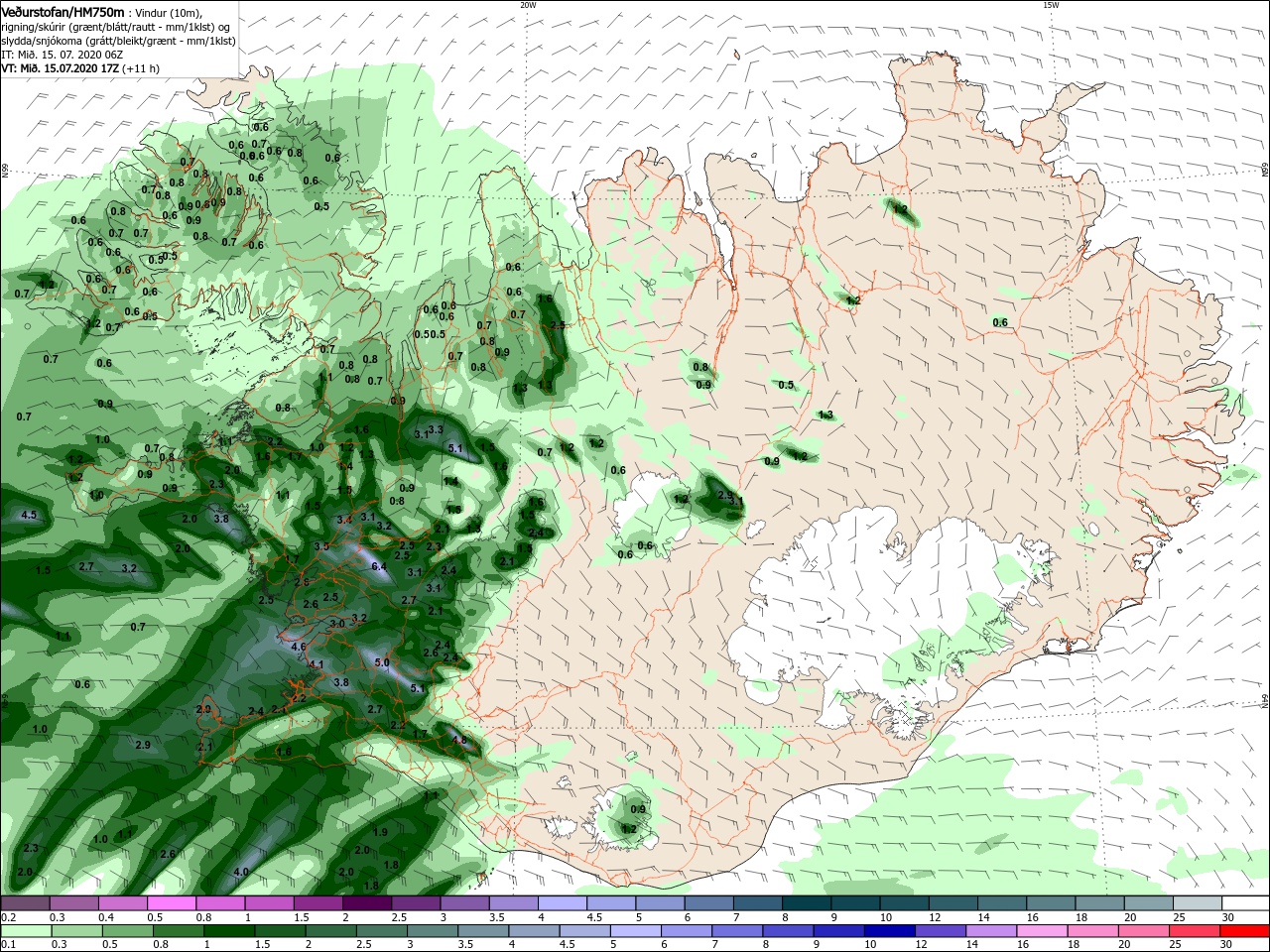Select the white swatch after 30, upper legend row

click(1245, 903)
